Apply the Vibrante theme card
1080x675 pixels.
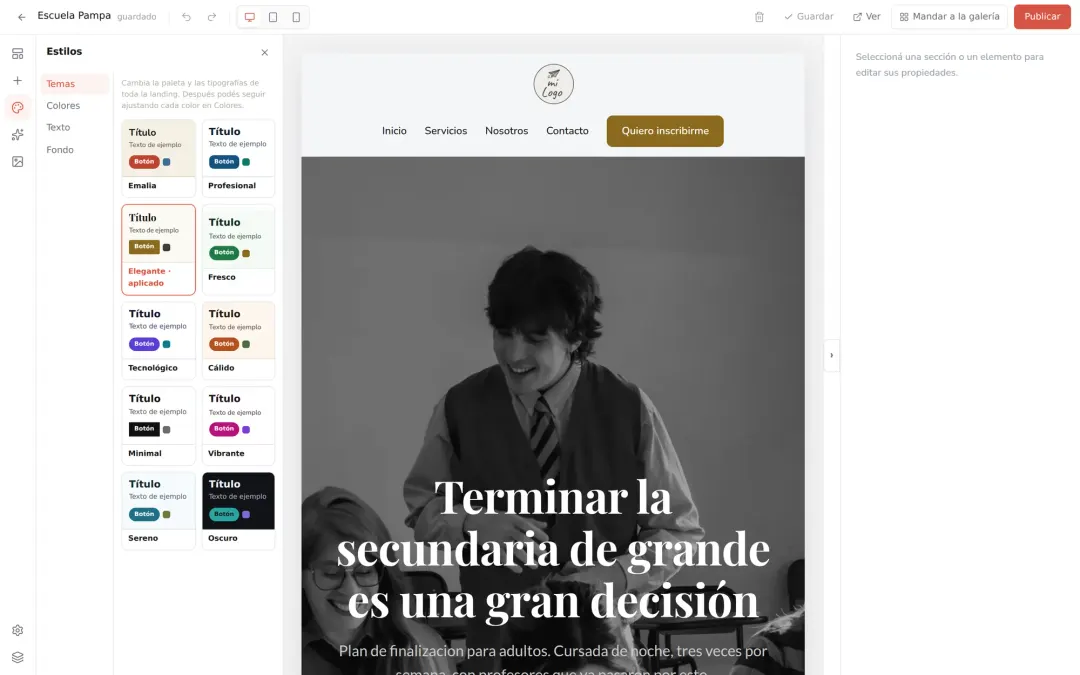pos(238,426)
